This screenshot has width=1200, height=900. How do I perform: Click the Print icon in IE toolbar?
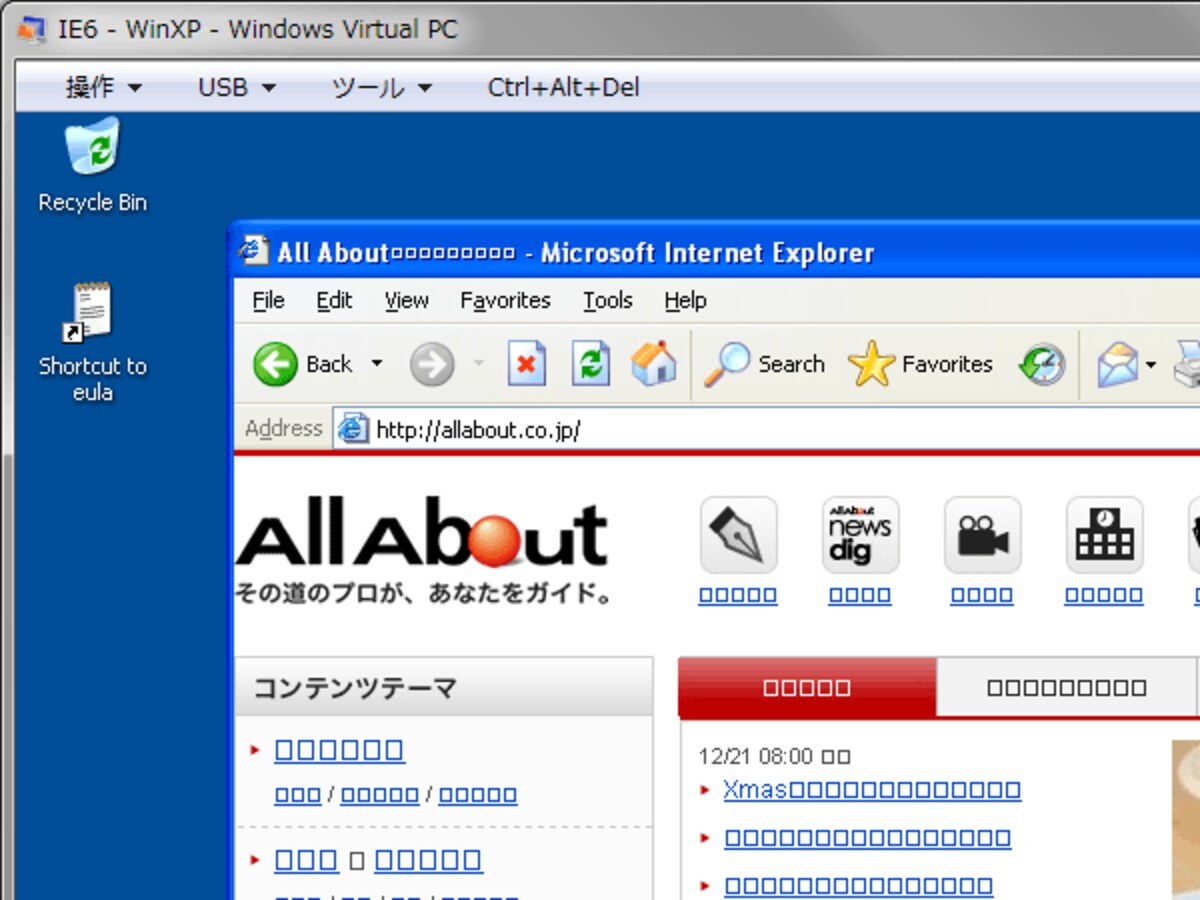tap(1187, 365)
